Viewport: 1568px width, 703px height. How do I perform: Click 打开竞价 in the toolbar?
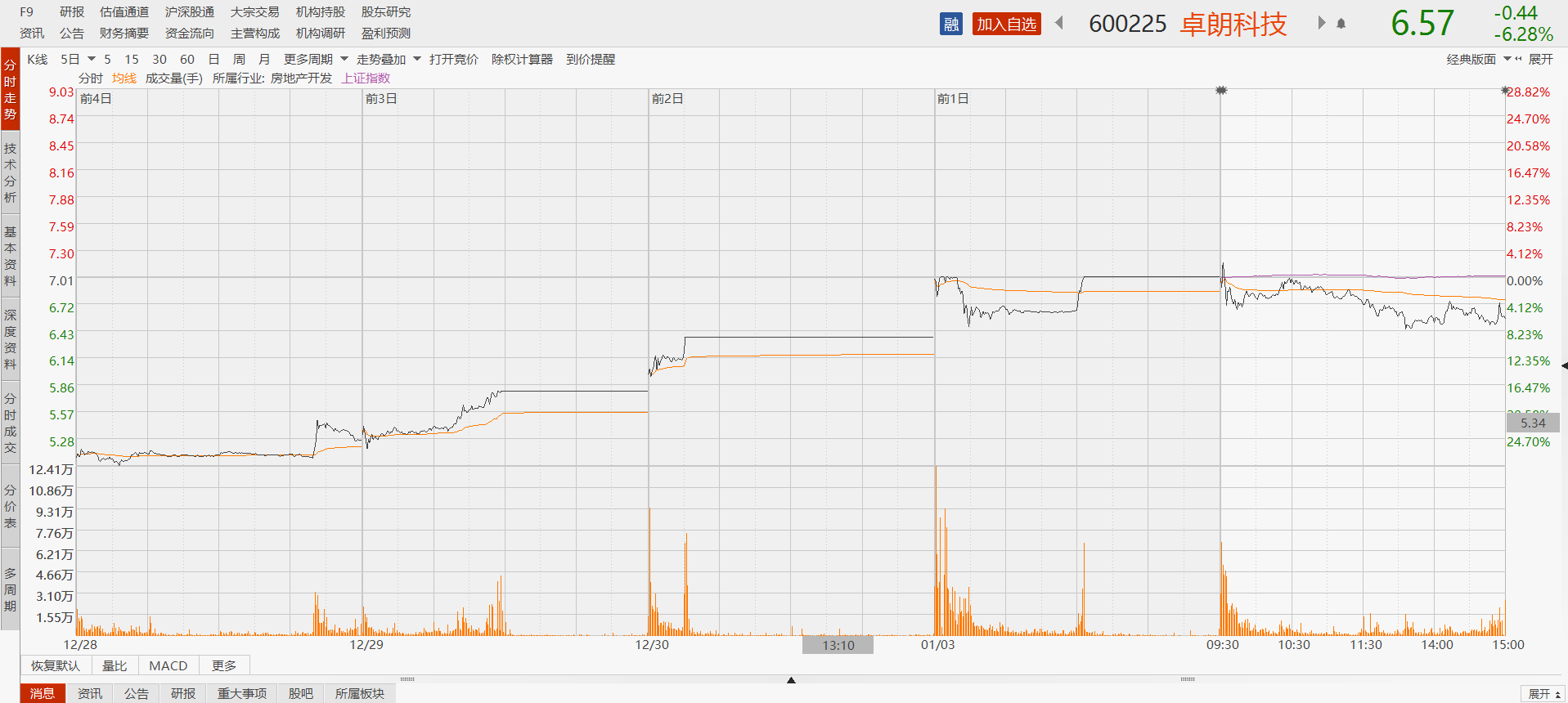click(x=454, y=60)
